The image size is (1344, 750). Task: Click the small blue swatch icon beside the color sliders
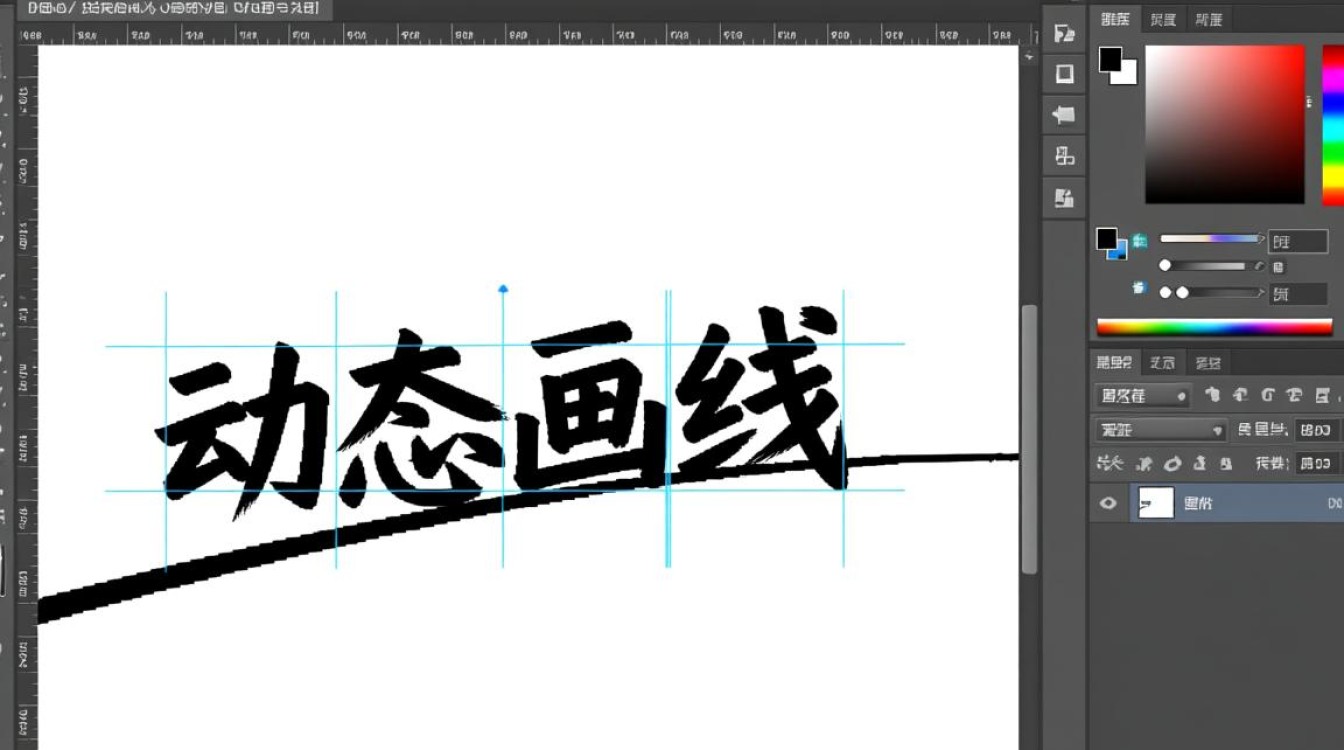(x=1138, y=240)
